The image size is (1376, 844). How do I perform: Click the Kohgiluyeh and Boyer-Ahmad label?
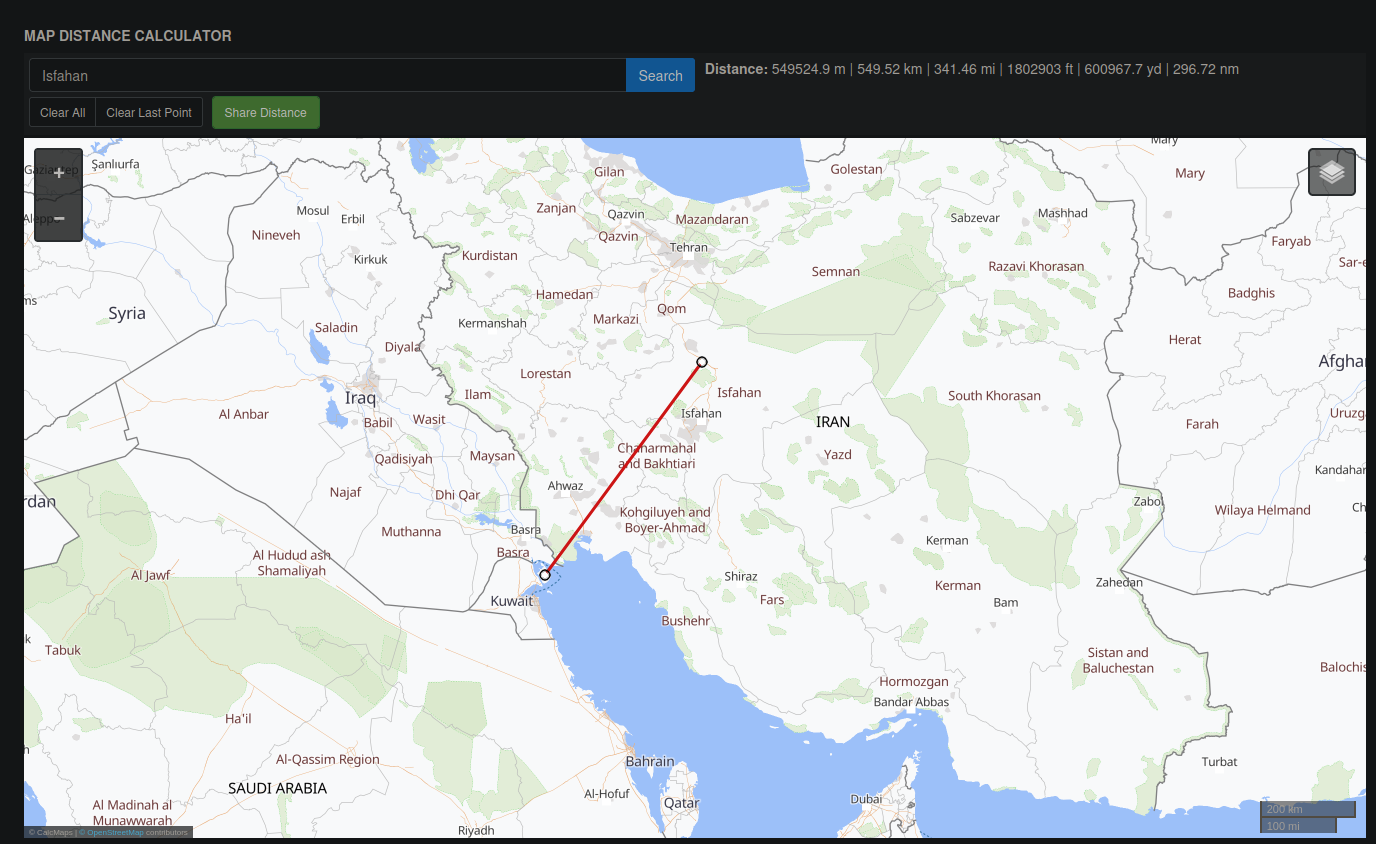coord(665,520)
